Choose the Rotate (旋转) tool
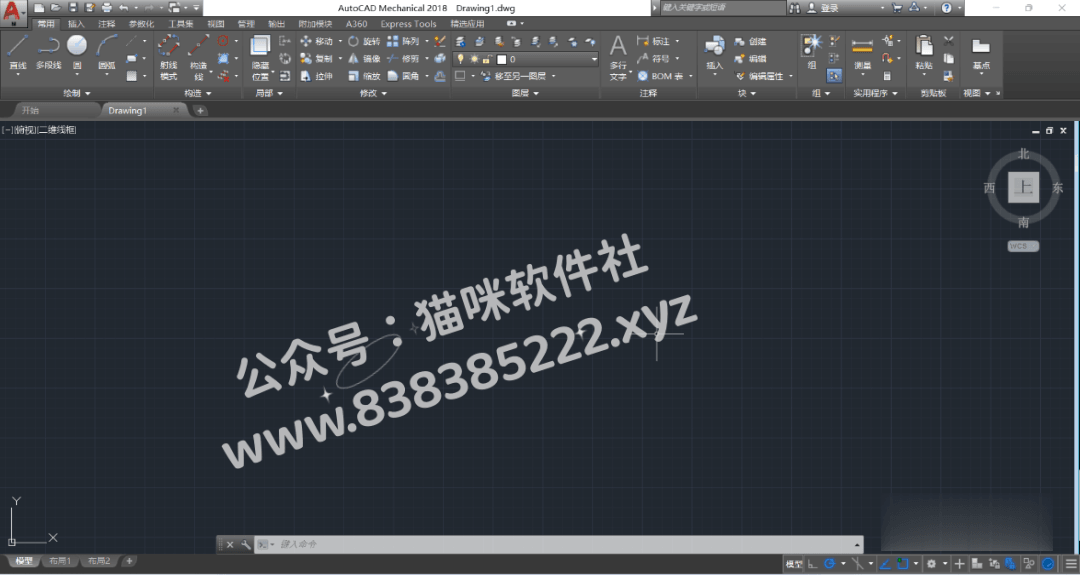 point(364,41)
